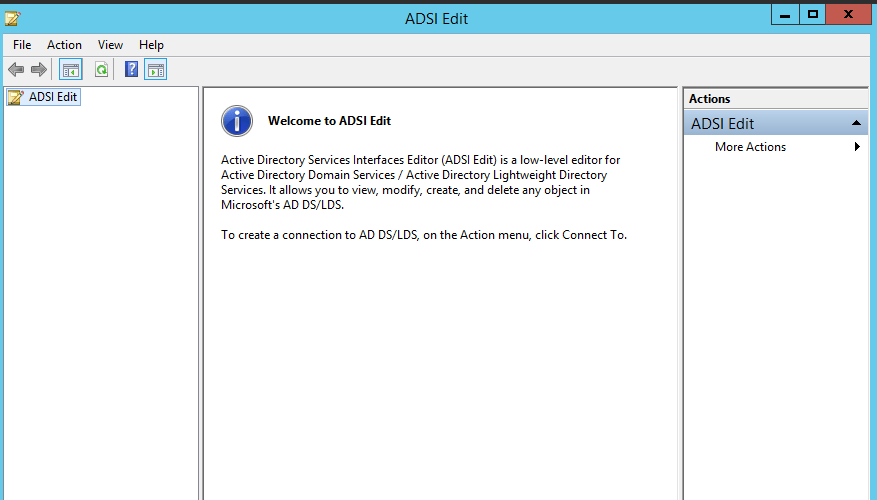Maximize the ADSI Edit window
The width and height of the screenshot is (877, 500).
click(x=813, y=15)
